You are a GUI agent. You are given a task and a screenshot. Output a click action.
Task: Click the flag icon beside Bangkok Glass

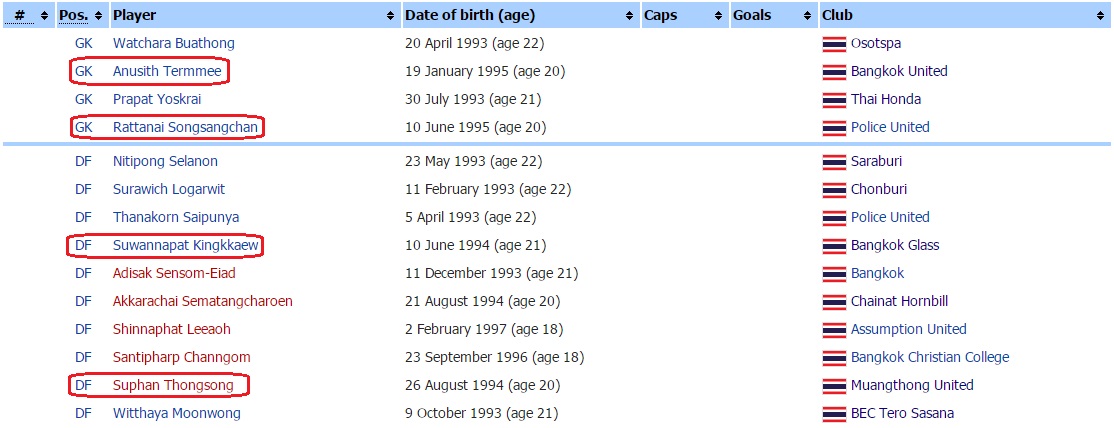(834, 246)
